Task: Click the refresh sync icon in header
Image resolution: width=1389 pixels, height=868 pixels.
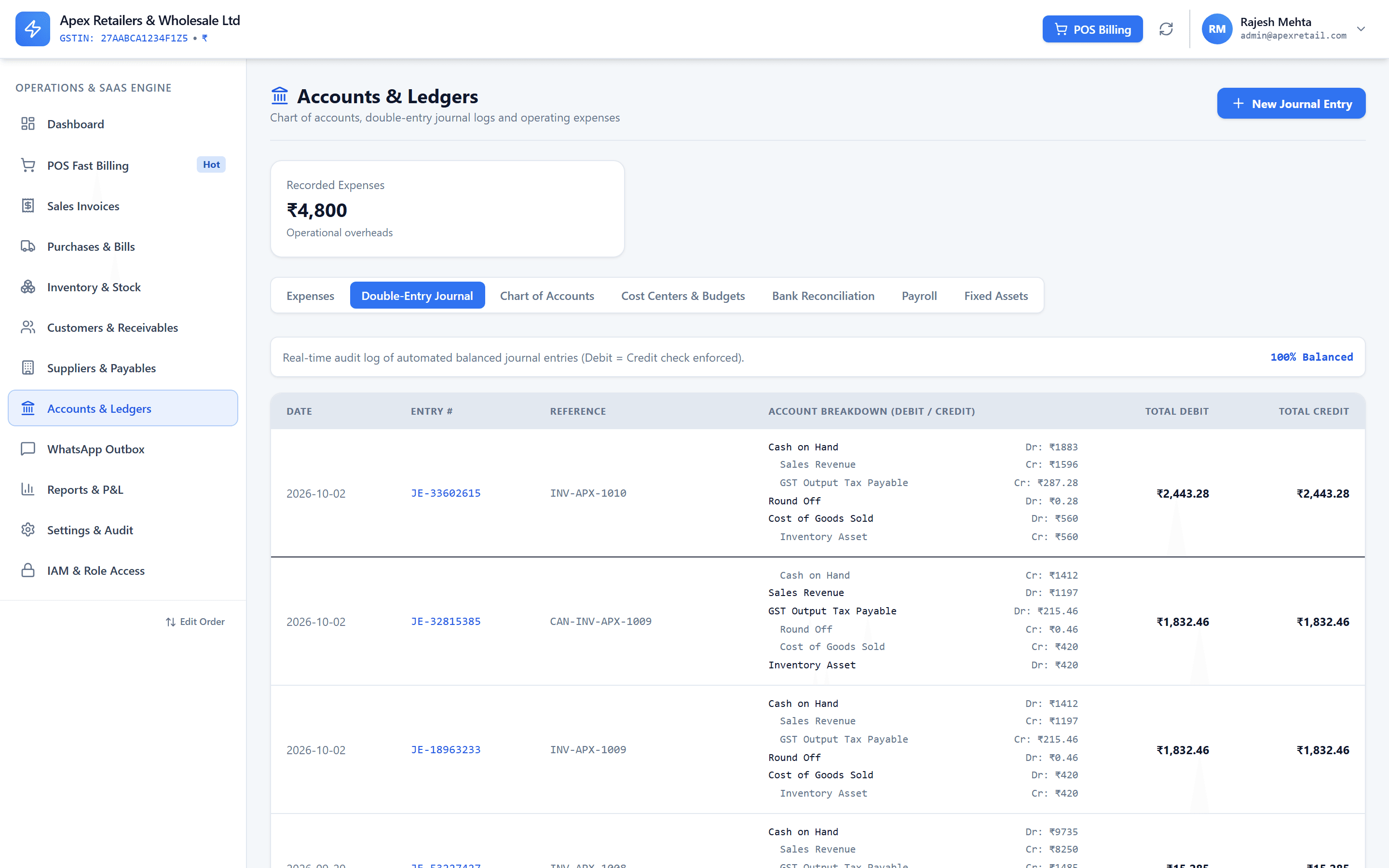Action: (x=1166, y=29)
